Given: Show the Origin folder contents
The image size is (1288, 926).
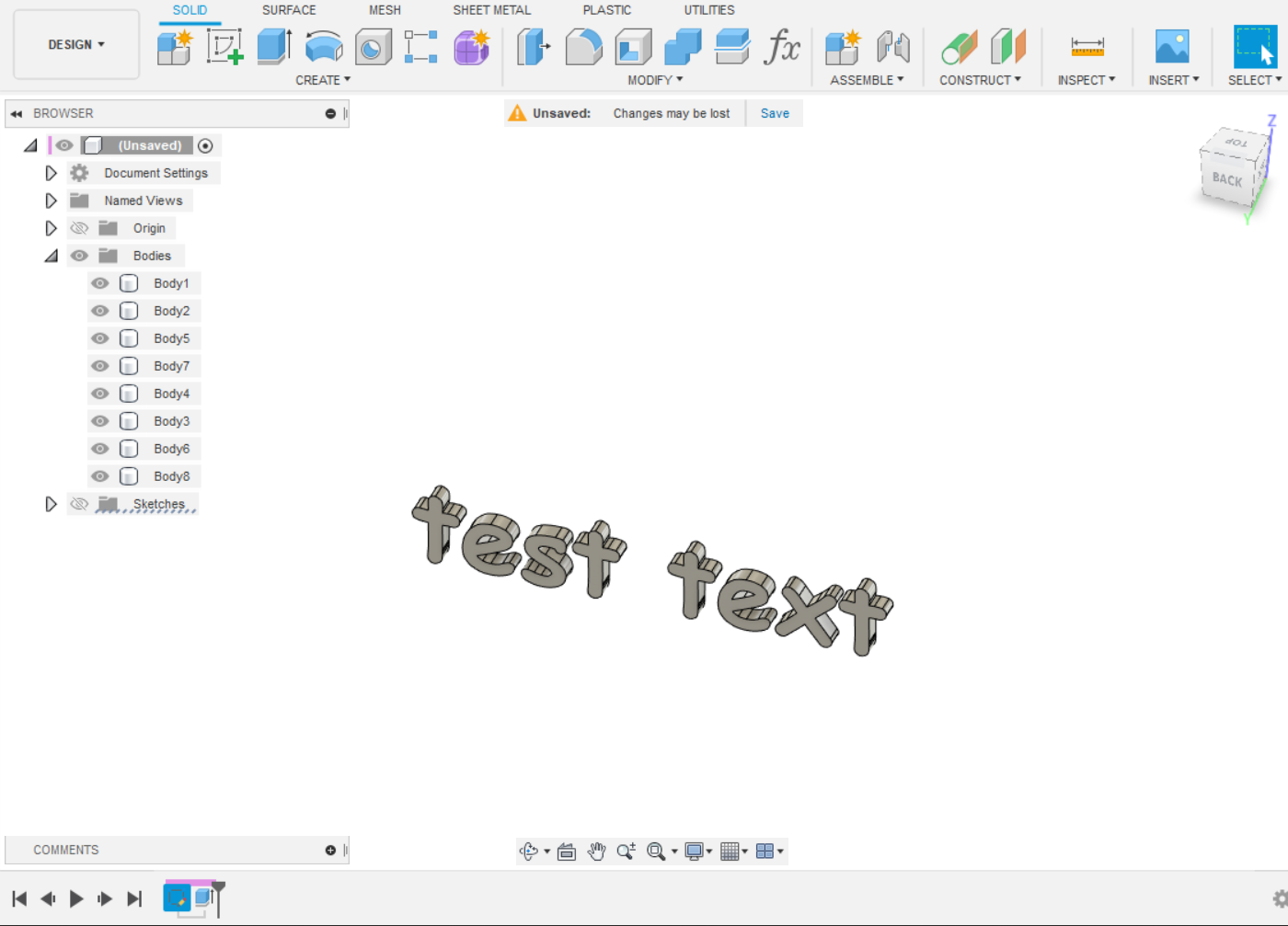Looking at the screenshot, I should click(x=52, y=228).
